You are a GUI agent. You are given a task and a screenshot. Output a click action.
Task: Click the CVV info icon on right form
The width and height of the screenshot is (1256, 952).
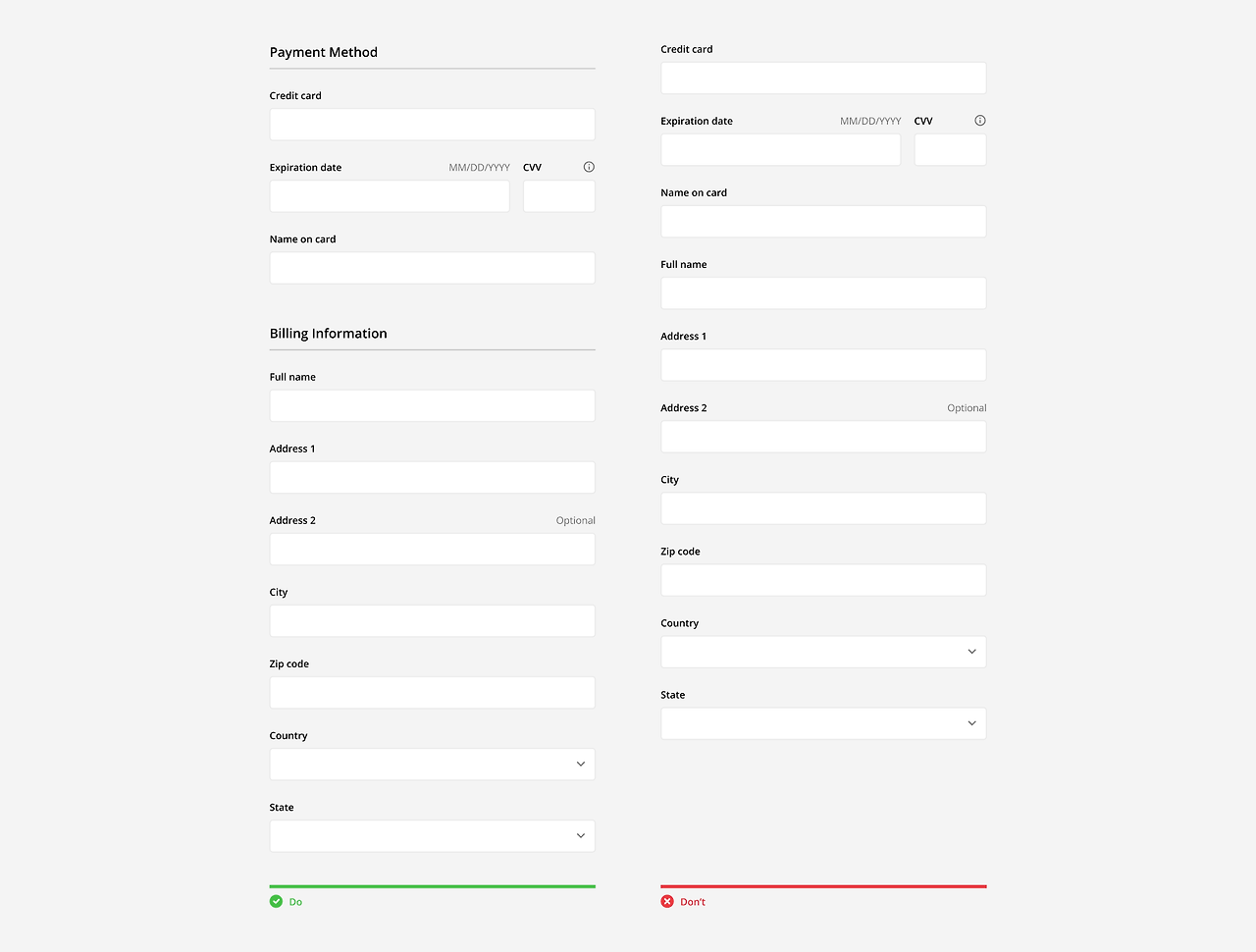click(979, 120)
